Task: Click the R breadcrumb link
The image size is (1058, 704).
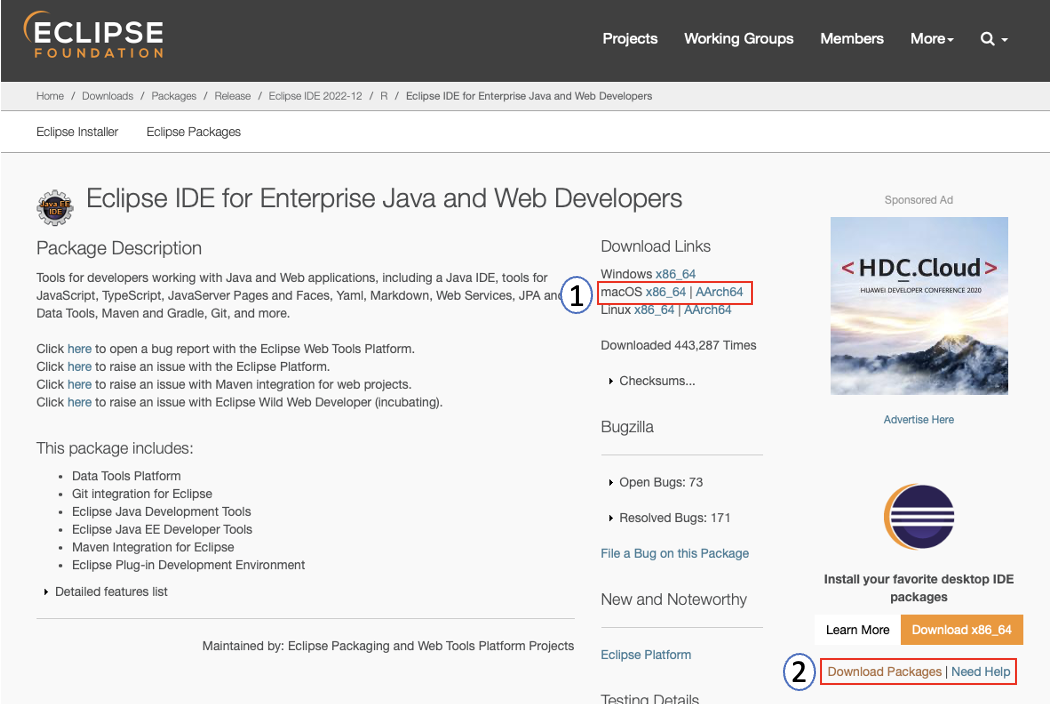Action: pos(384,96)
